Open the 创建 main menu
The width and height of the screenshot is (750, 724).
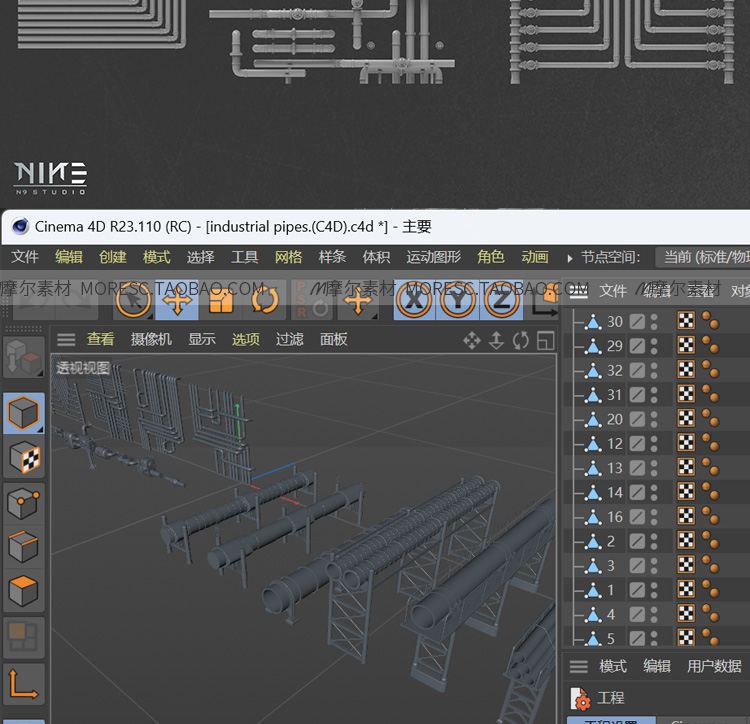point(113,257)
